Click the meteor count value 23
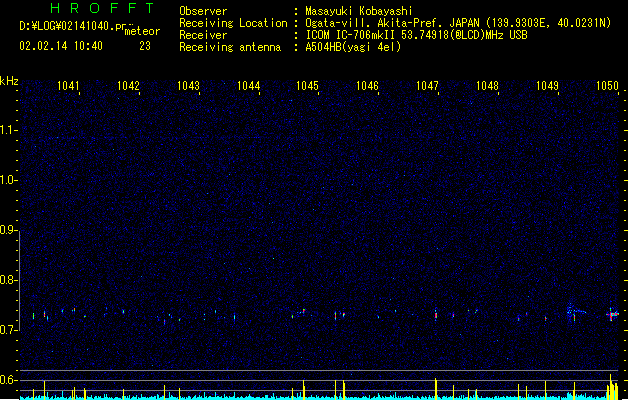The image size is (629, 400). 145,46
